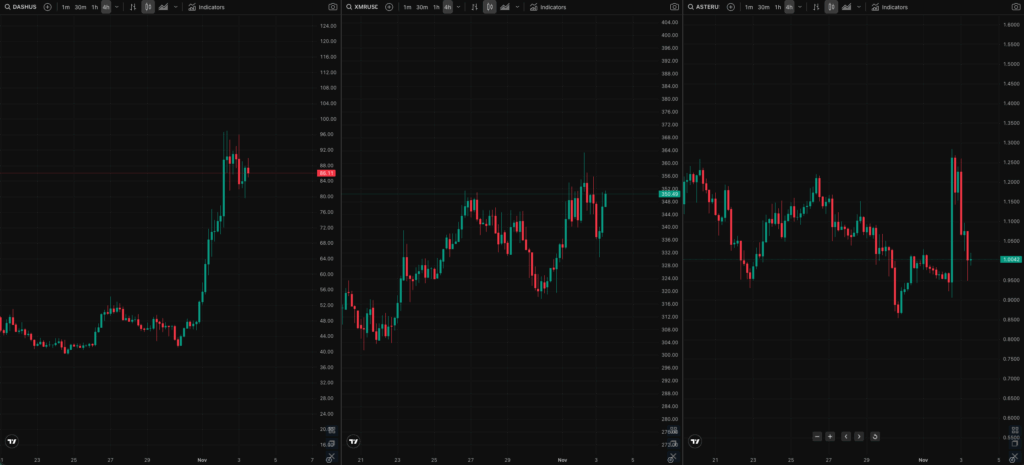Zoom in the ASTER chart with plus button

[x=830, y=436]
